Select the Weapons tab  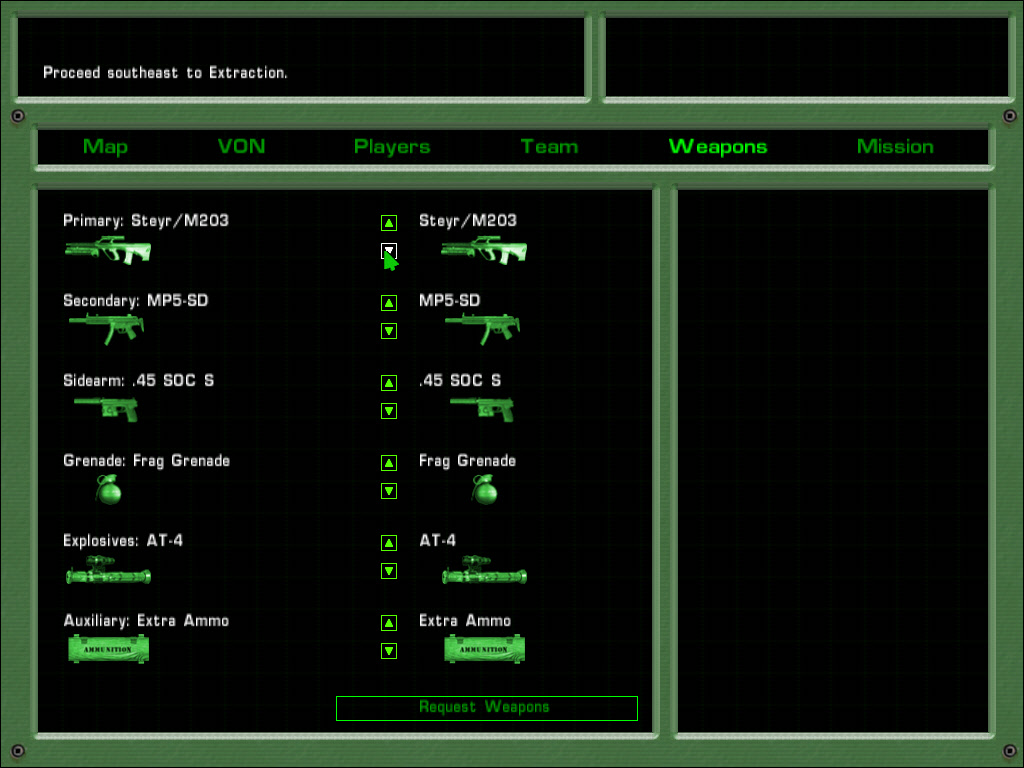coord(718,146)
